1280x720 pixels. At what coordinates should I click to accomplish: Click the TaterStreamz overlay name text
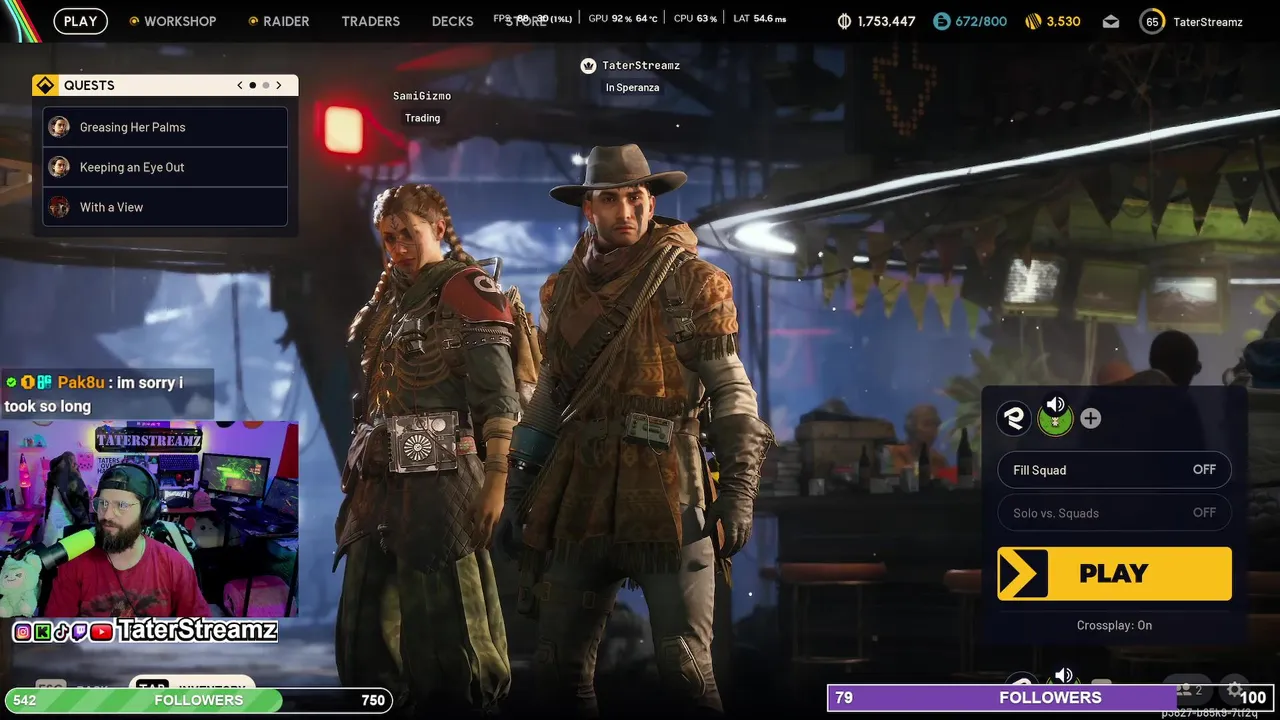[196, 630]
